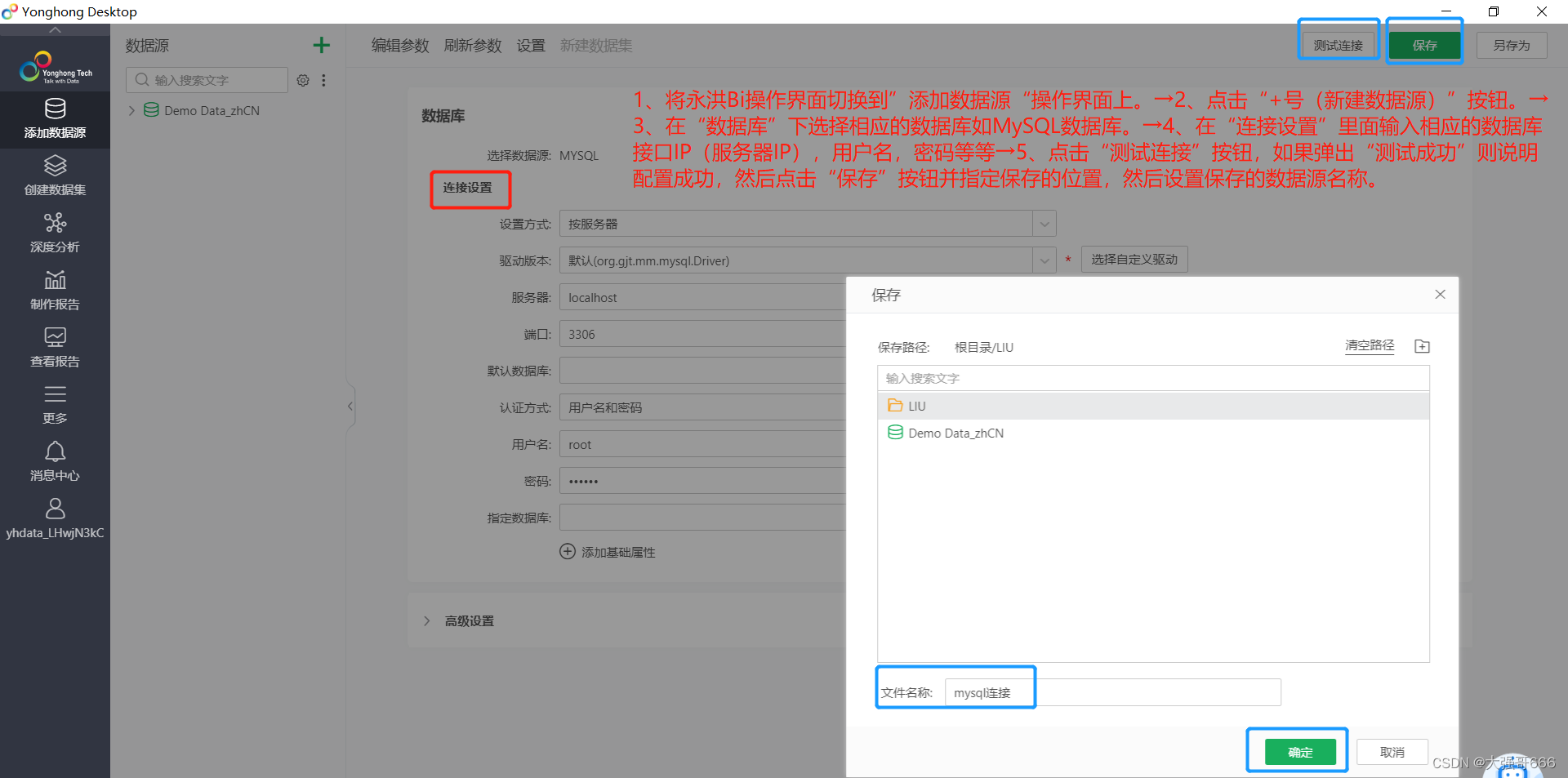This screenshot has width=1568, height=778.
Task: Open the 深度分析 sidebar section
Action: pos(55,233)
